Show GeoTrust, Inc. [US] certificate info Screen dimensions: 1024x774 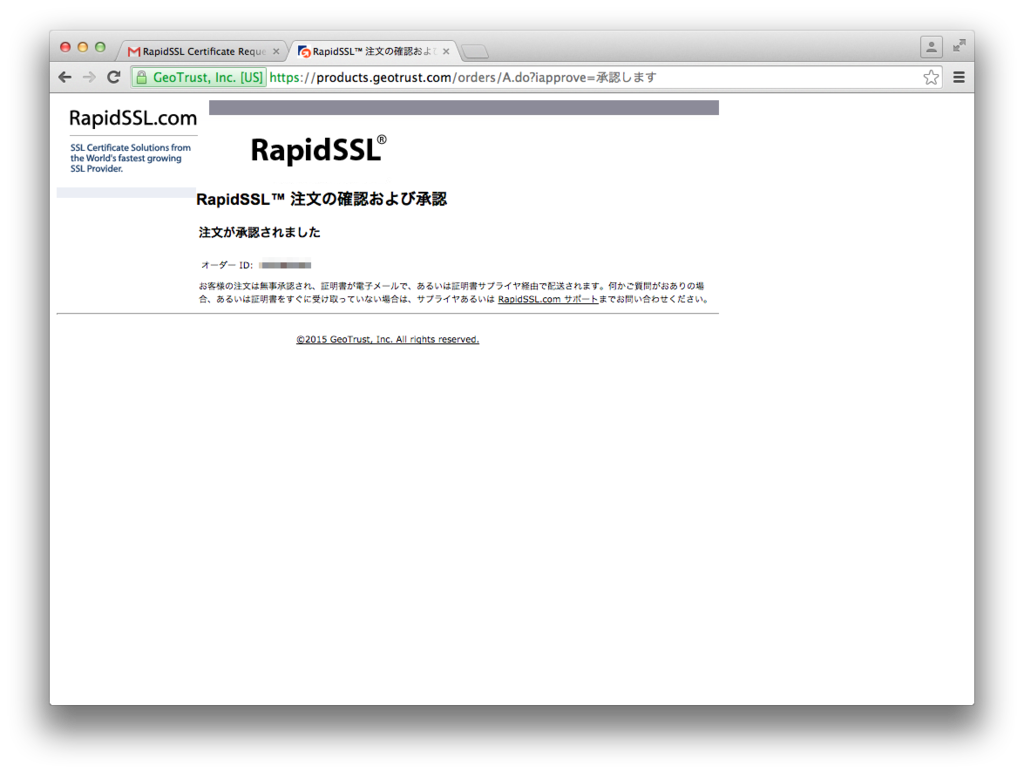[199, 77]
